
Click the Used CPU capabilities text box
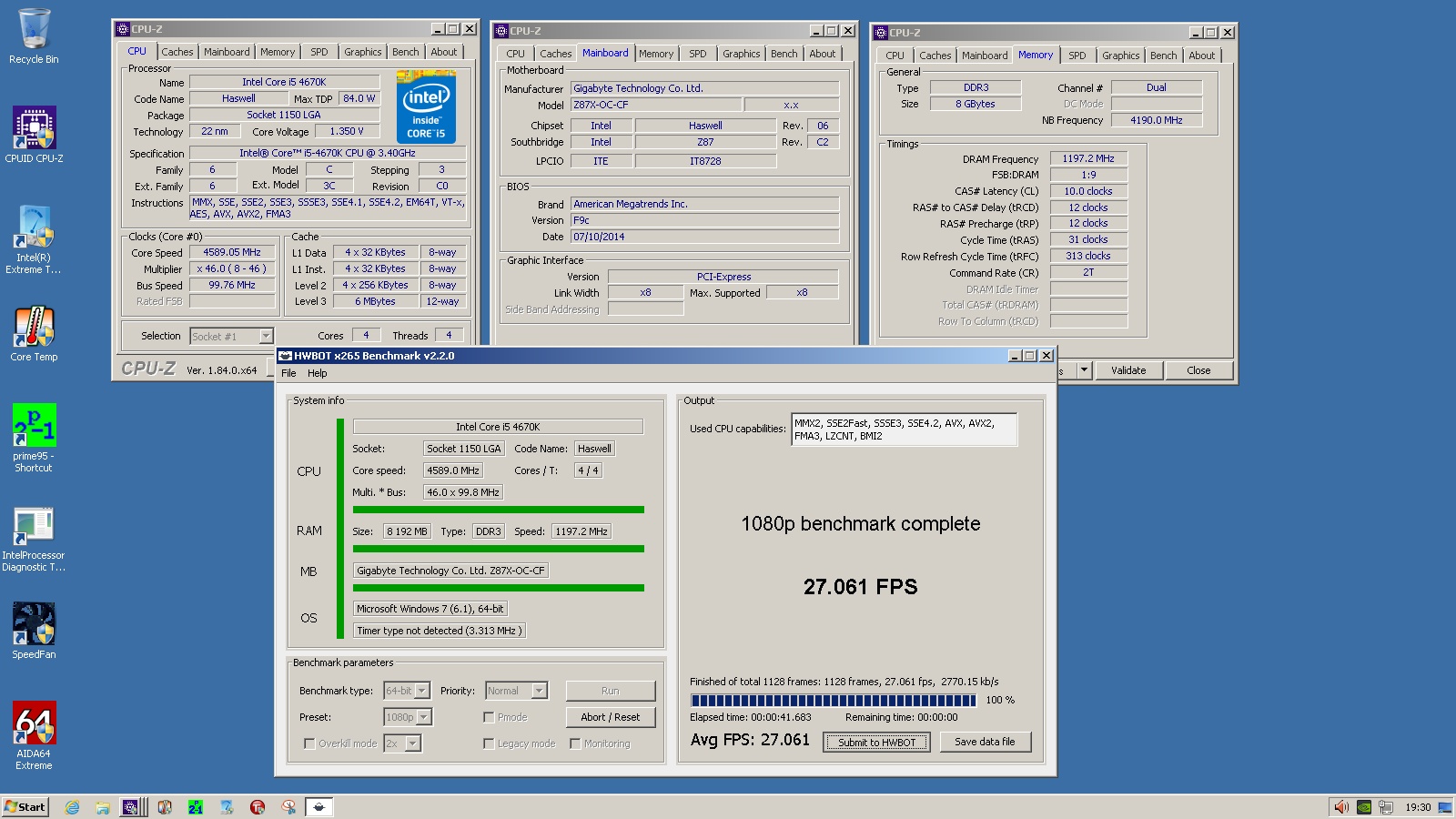905,430
